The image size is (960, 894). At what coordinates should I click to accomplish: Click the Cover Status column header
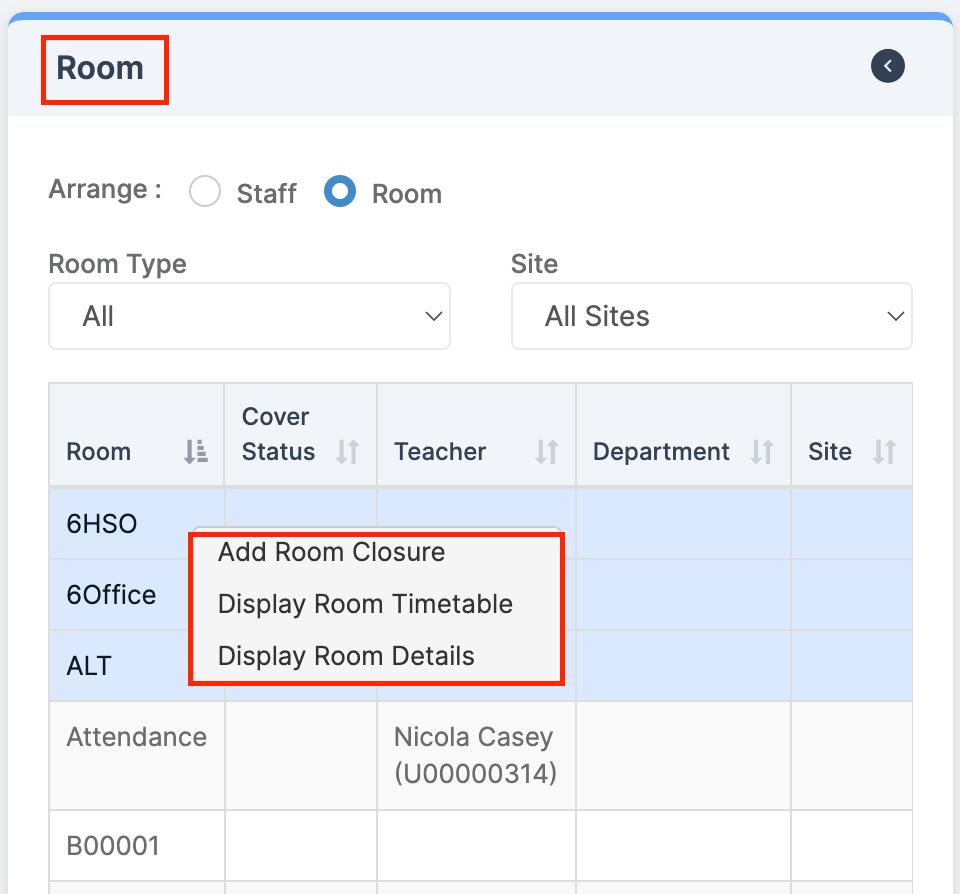(x=301, y=435)
